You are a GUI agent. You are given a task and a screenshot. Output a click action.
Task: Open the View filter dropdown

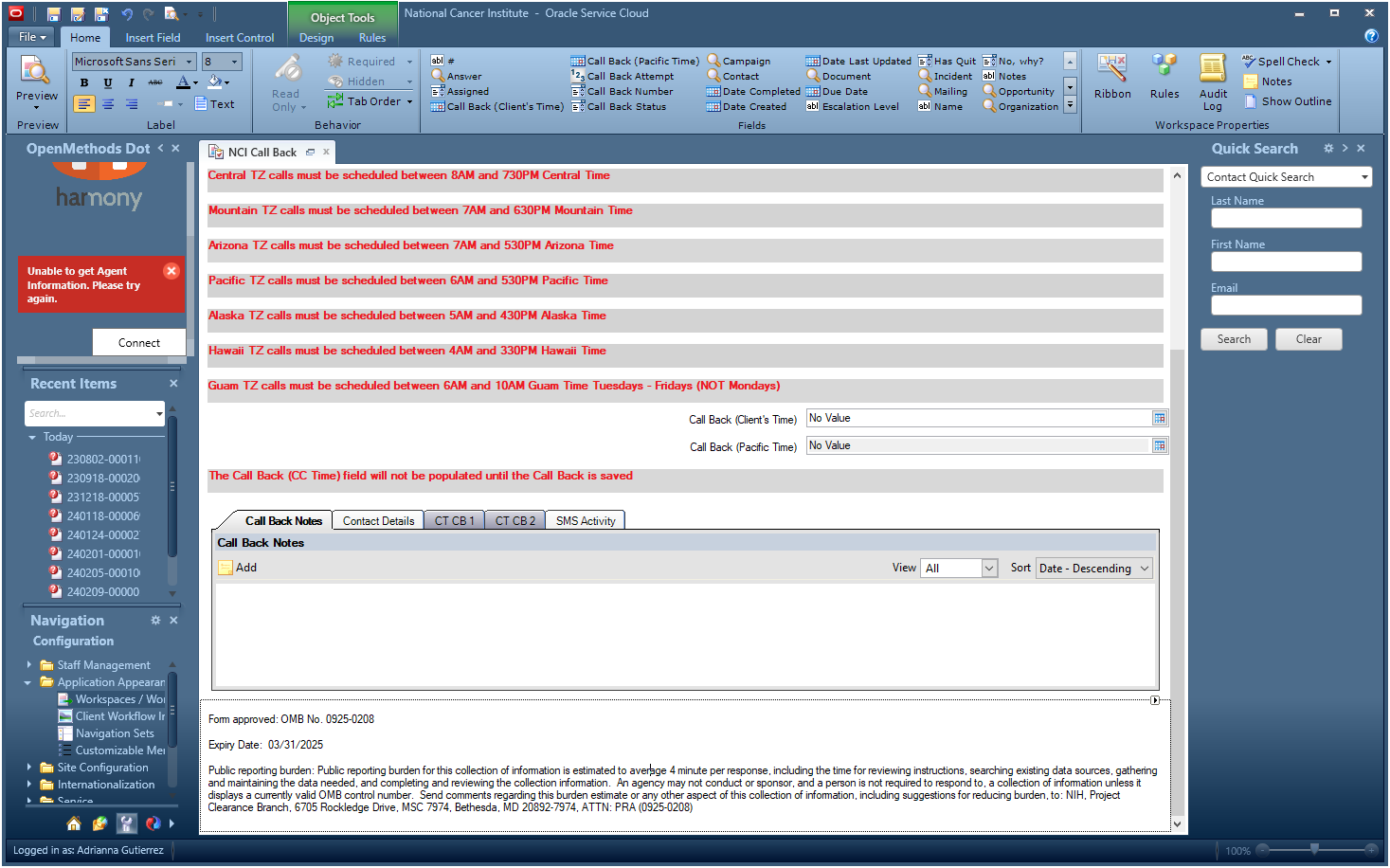click(989, 569)
